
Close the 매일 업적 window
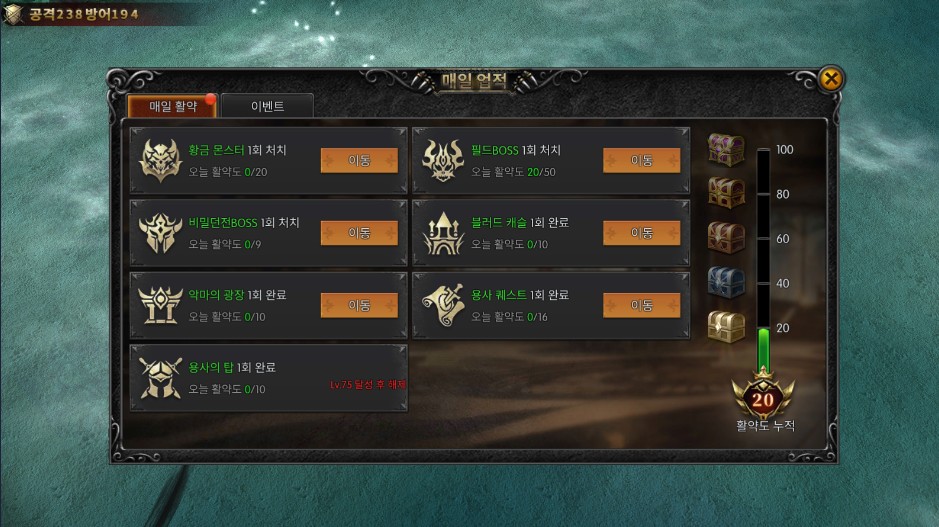point(831,78)
